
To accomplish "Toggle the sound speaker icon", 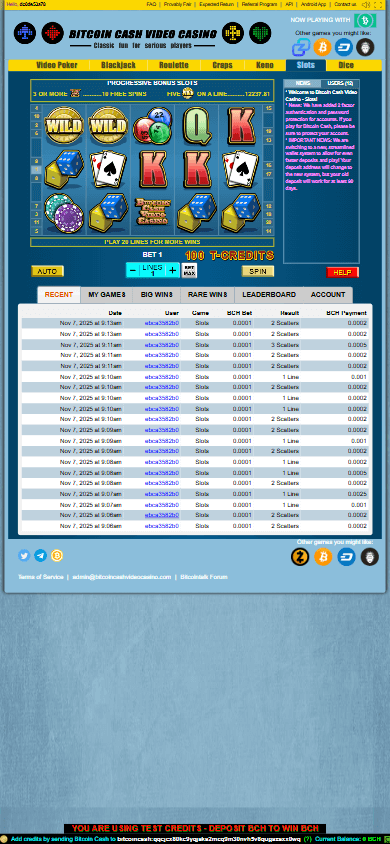I will click(x=366, y=4).
